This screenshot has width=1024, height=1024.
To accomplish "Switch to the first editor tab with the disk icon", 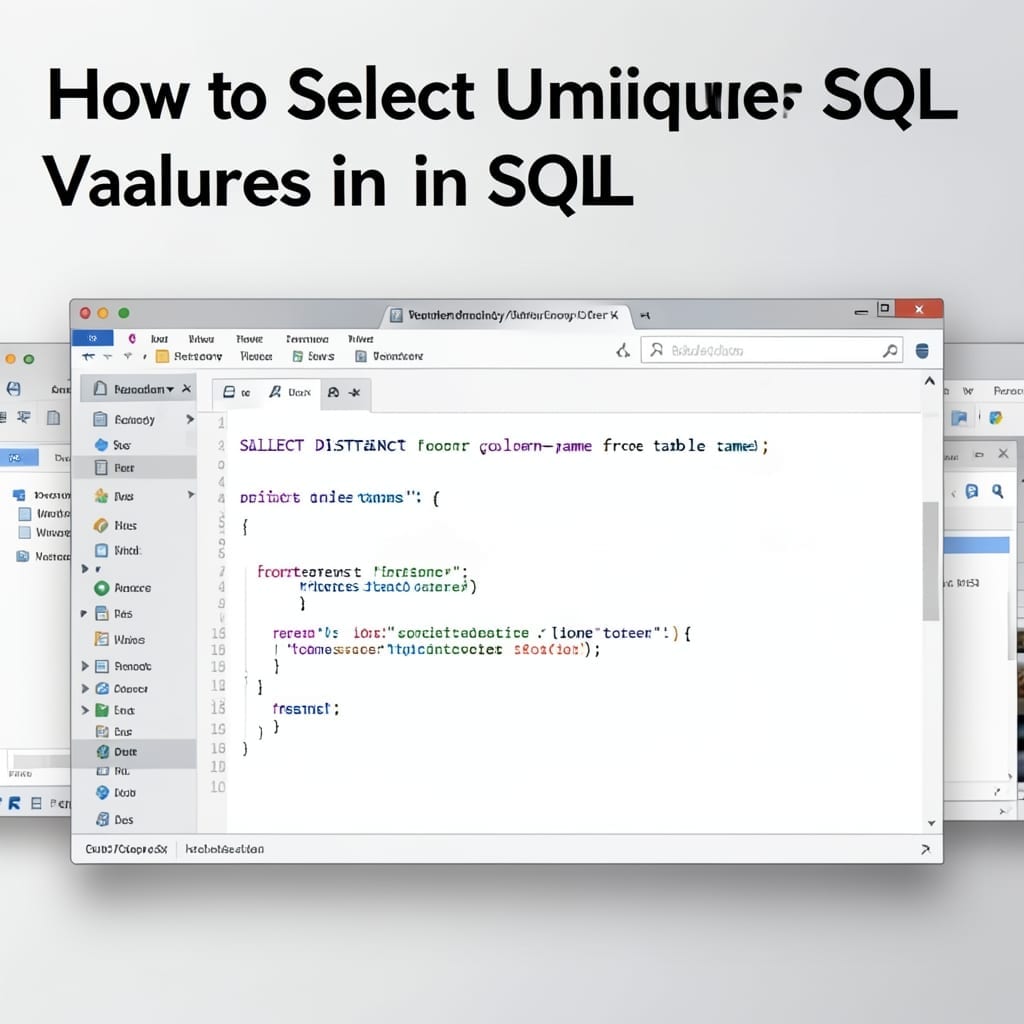I will pyautogui.click(x=236, y=392).
